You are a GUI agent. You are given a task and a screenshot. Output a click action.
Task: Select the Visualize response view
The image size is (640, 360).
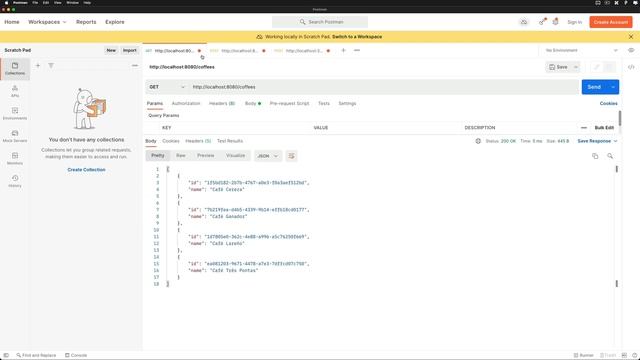[236, 156]
